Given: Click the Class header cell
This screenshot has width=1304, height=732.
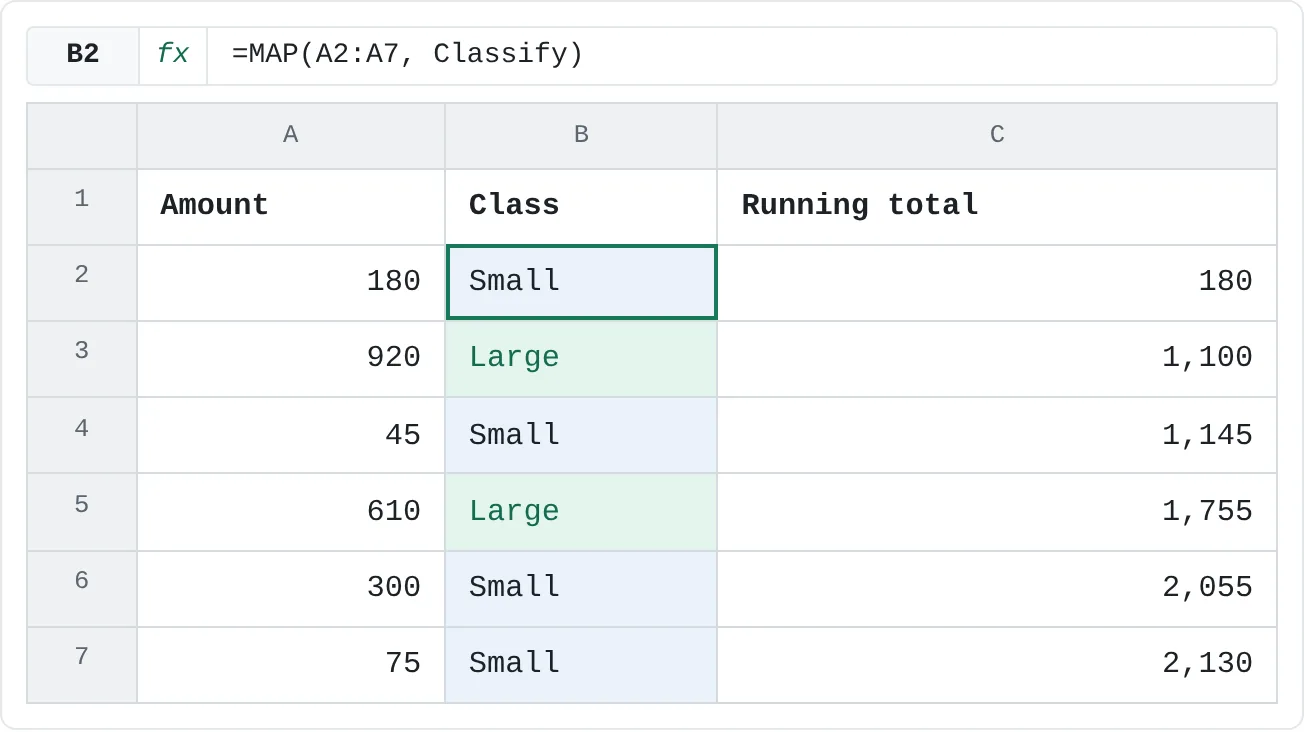Looking at the screenshot, I should pos(581,206).
